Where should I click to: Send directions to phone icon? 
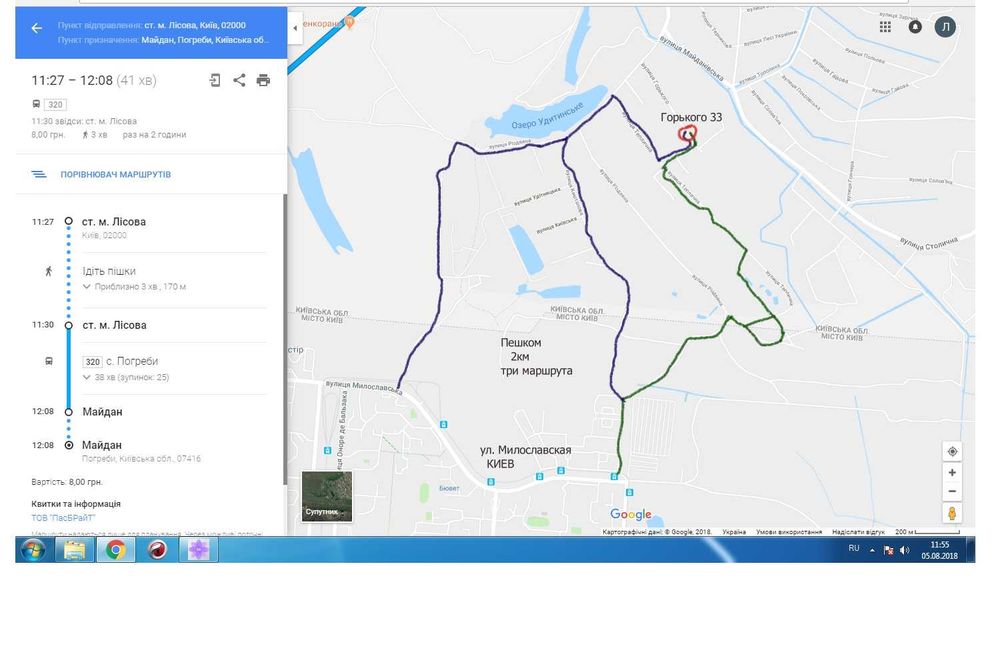point(215,80)
